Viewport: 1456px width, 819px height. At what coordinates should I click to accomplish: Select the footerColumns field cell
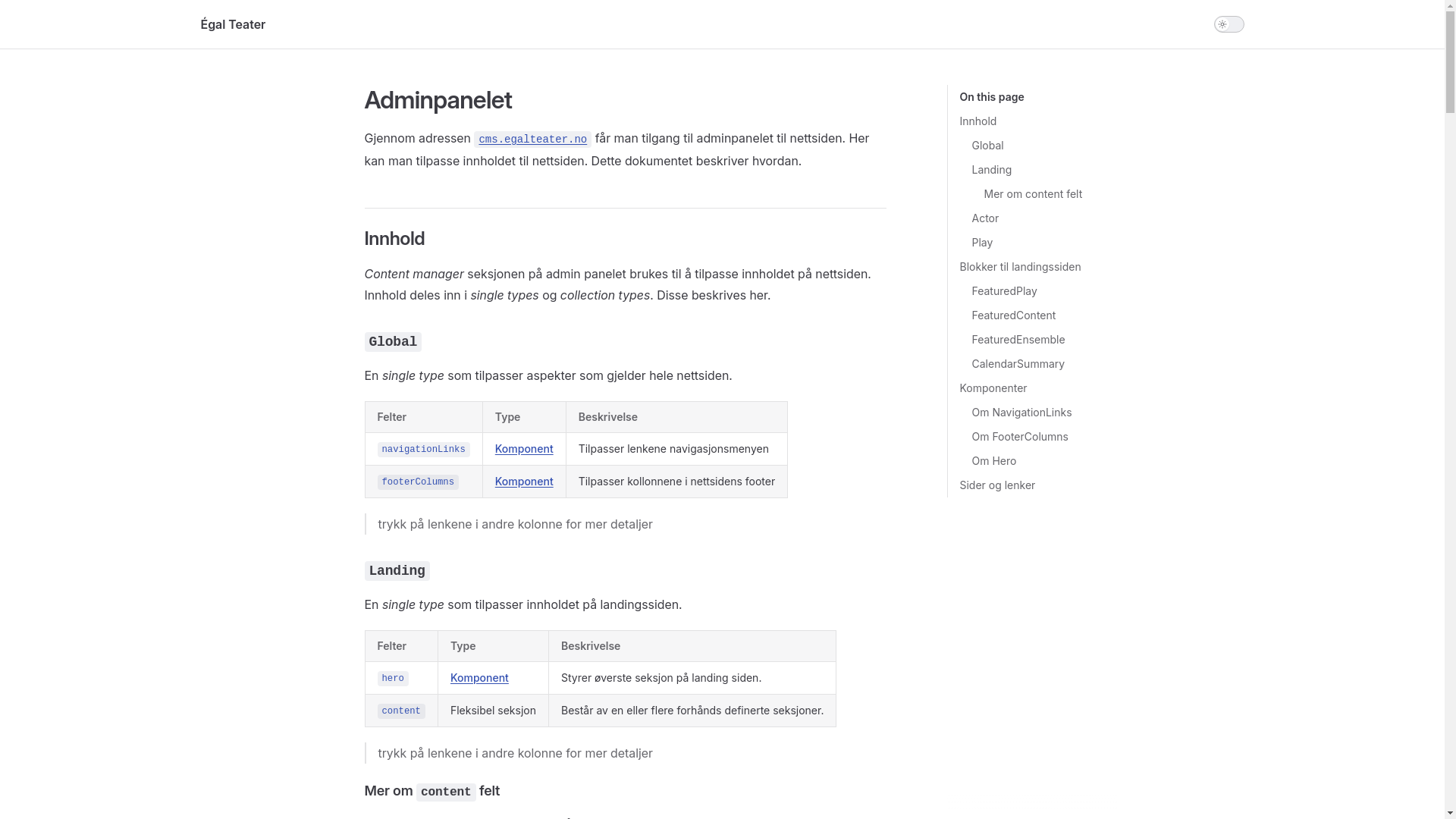tap(423, 482)
